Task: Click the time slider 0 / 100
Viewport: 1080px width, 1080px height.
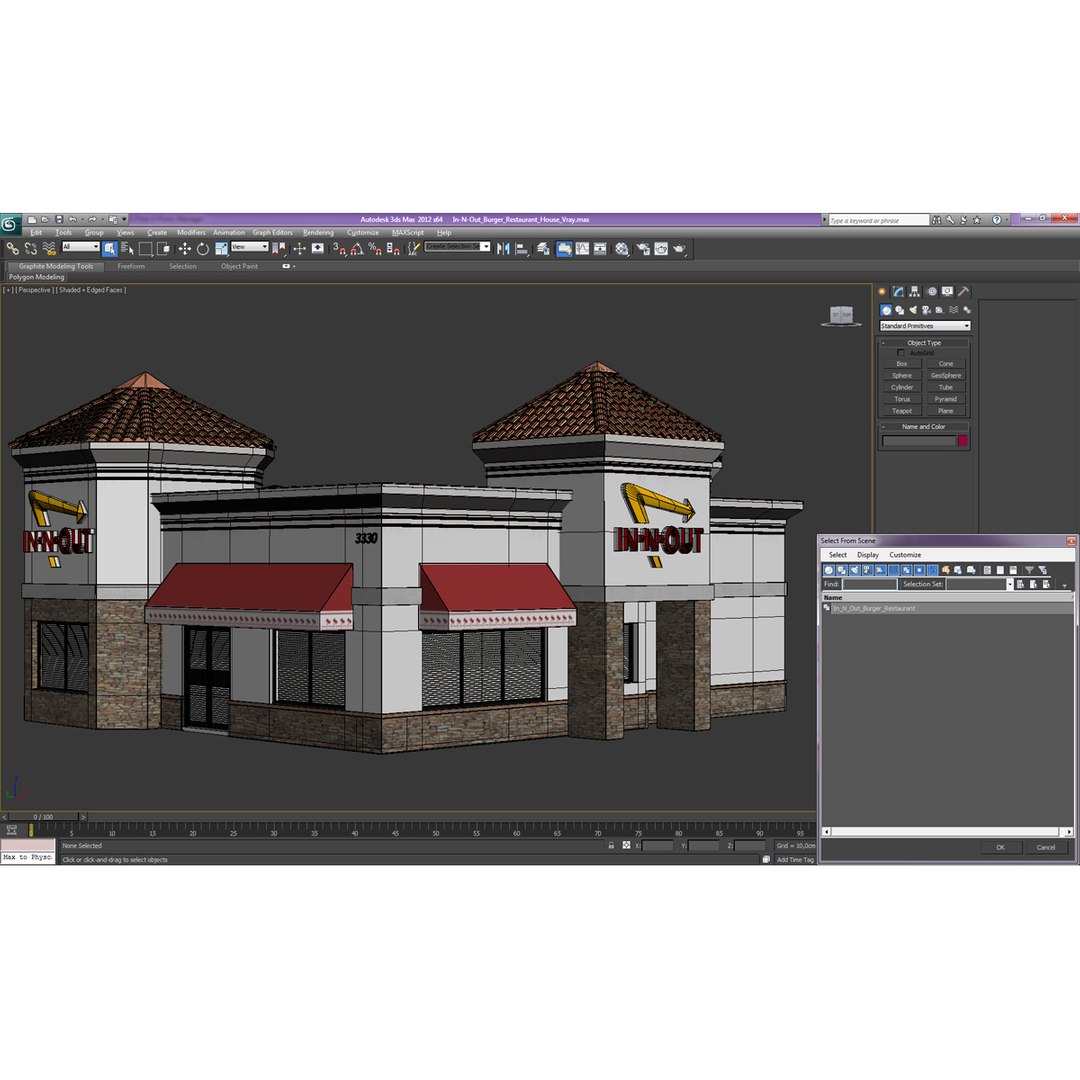Action: (43, 817)
